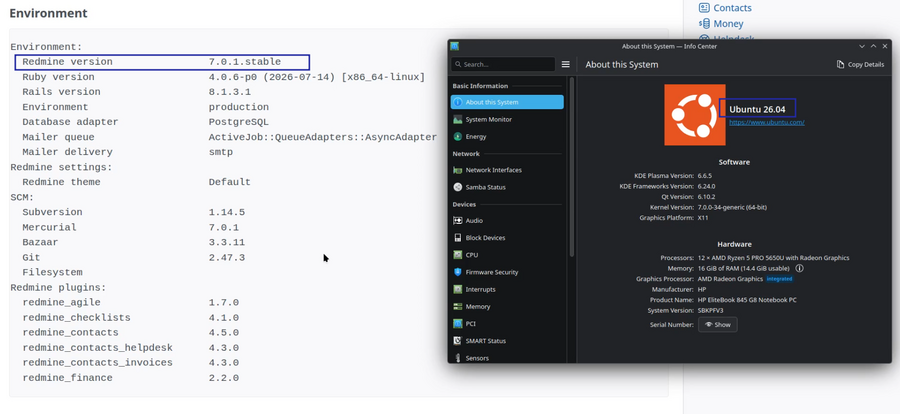Screen dimensions: 900x414
Task: Click the Memory sidebar icon
Action: coord(457,307)
